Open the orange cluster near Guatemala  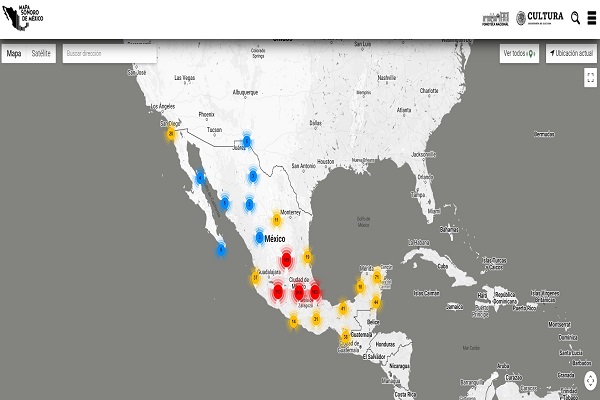pyautogui.click(x=346, y=336)
